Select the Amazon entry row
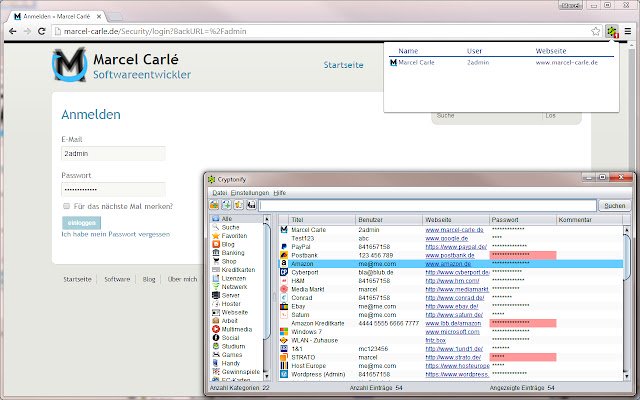 (x=451, y=264)
